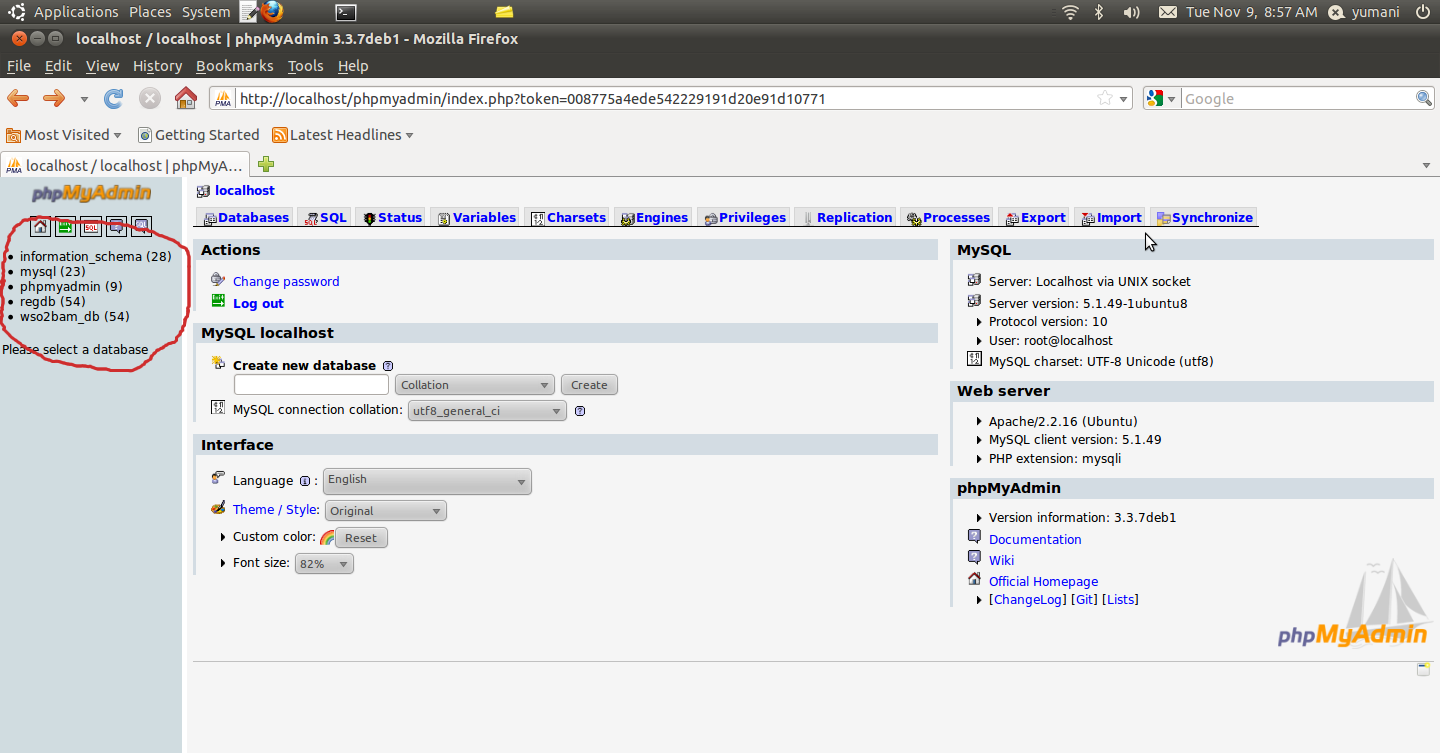Open a new tab with plus icon

click(266, 165)
